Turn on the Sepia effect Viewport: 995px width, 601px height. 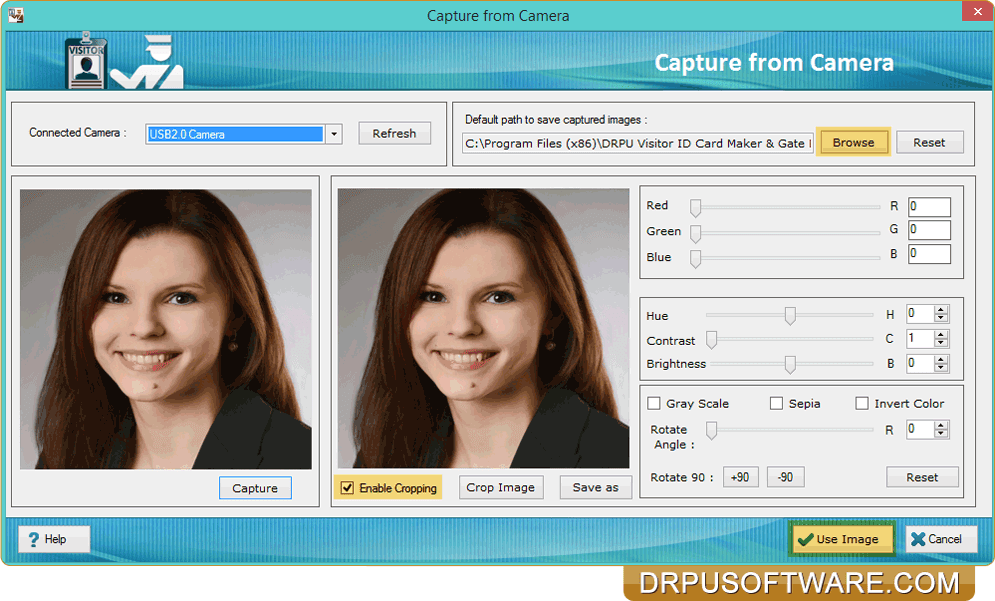coord(776,403)
